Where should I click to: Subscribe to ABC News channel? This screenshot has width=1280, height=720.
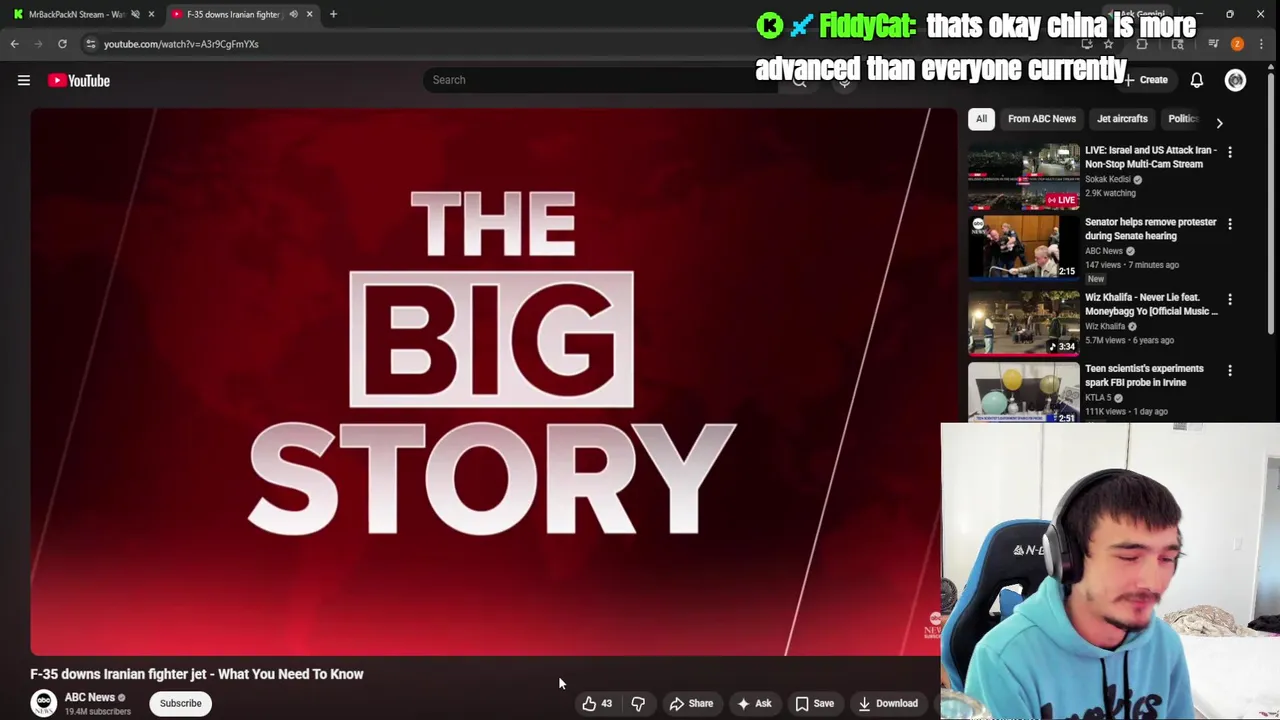[180, 703]
